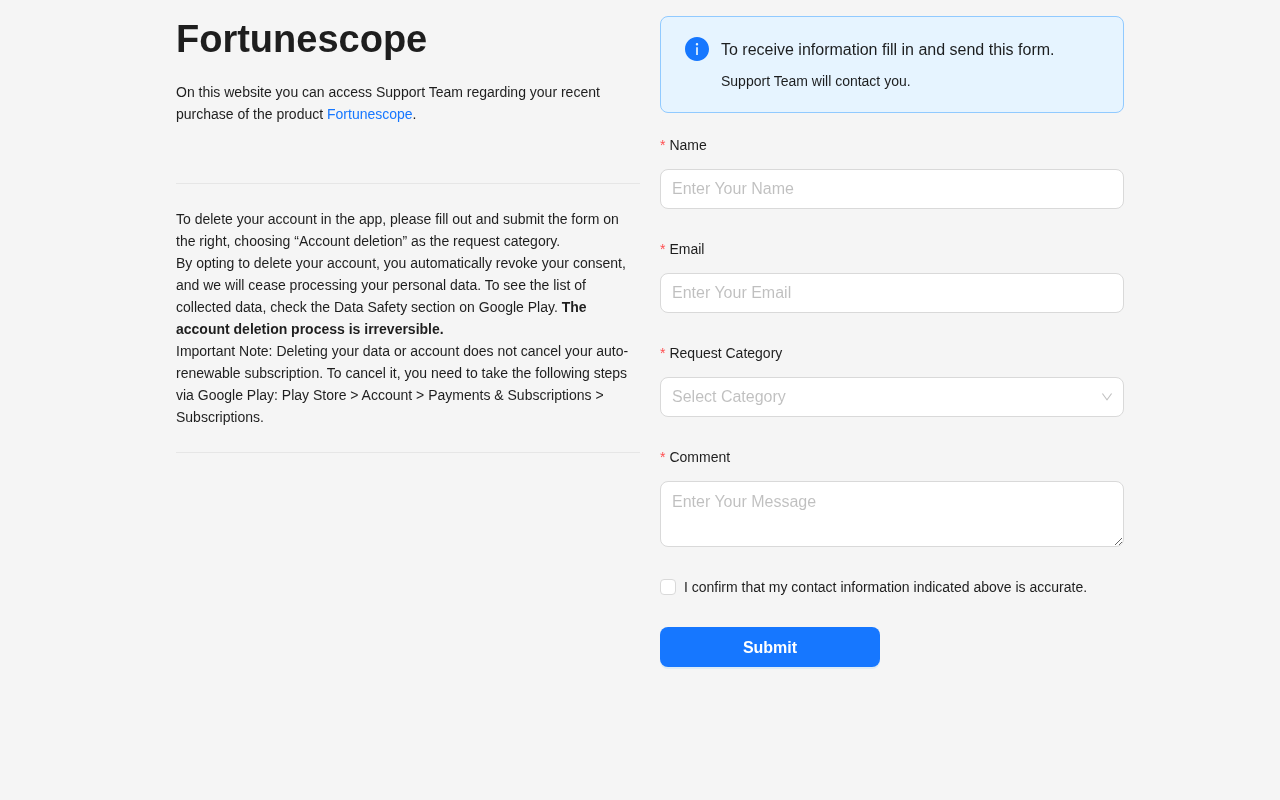Click the Name field label
Image resolution: width=1280 pixels, height=800 pixels.
[x=687, y=145]
